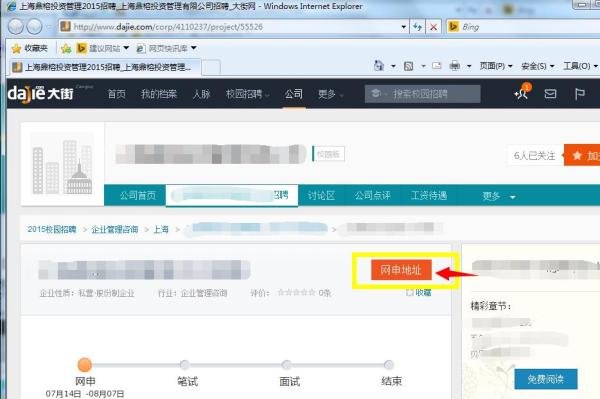This screenshot has width=600, height=399.
Task: Click the 2015校园招聘 breadcrumb link
Action: (52, 229)
